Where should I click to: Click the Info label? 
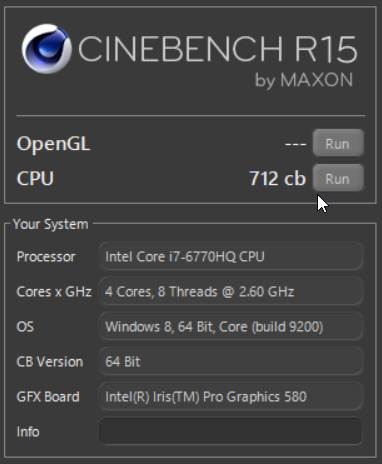[x=28, y=432]
